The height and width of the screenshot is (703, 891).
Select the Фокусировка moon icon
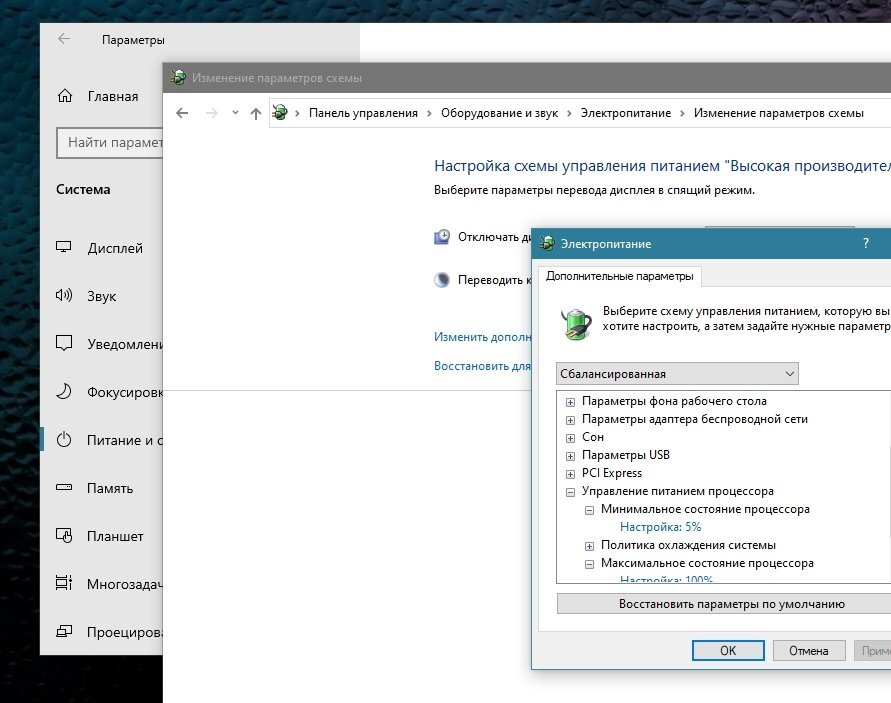pyautogui.click(x=65, y=392)
